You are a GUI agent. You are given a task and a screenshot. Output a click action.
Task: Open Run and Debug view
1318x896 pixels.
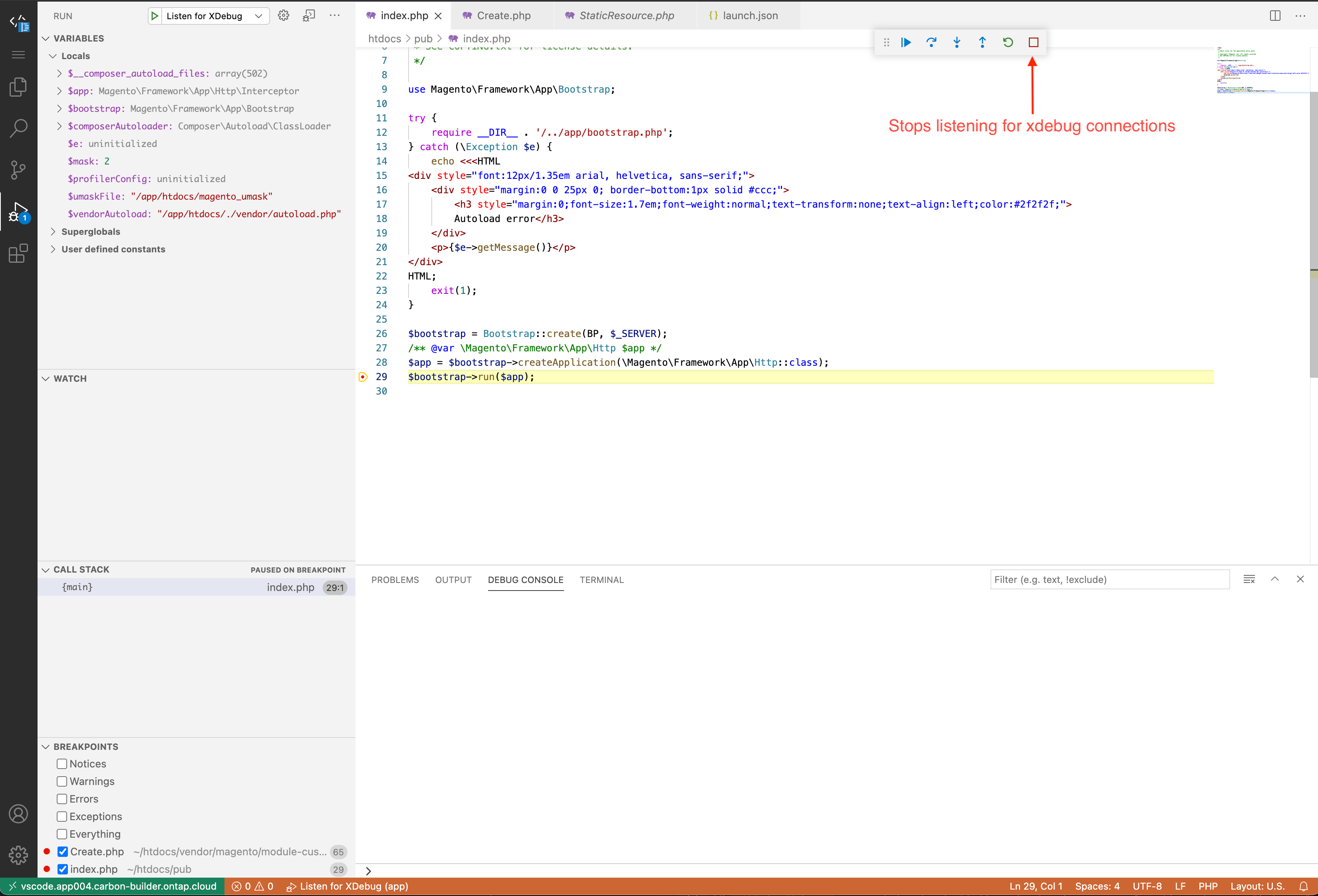[19, 212]
